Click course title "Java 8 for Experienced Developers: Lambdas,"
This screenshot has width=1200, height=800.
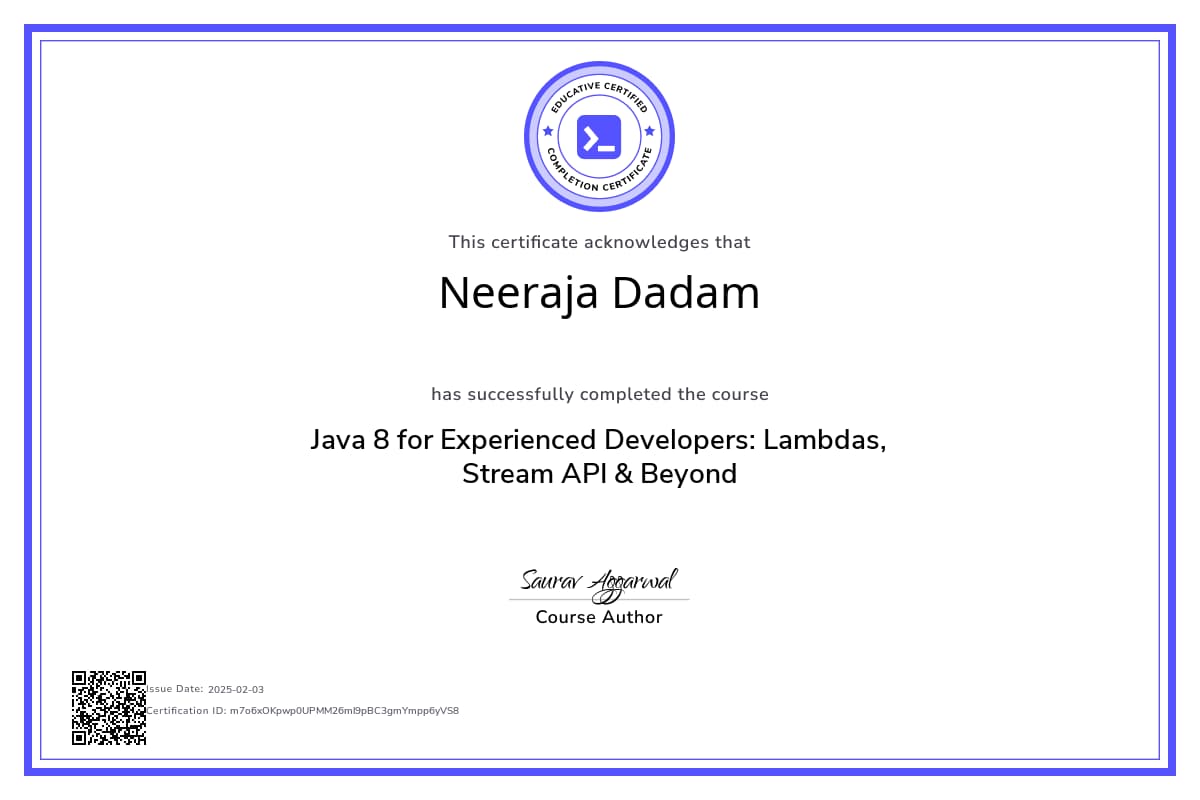coord(598,440)
